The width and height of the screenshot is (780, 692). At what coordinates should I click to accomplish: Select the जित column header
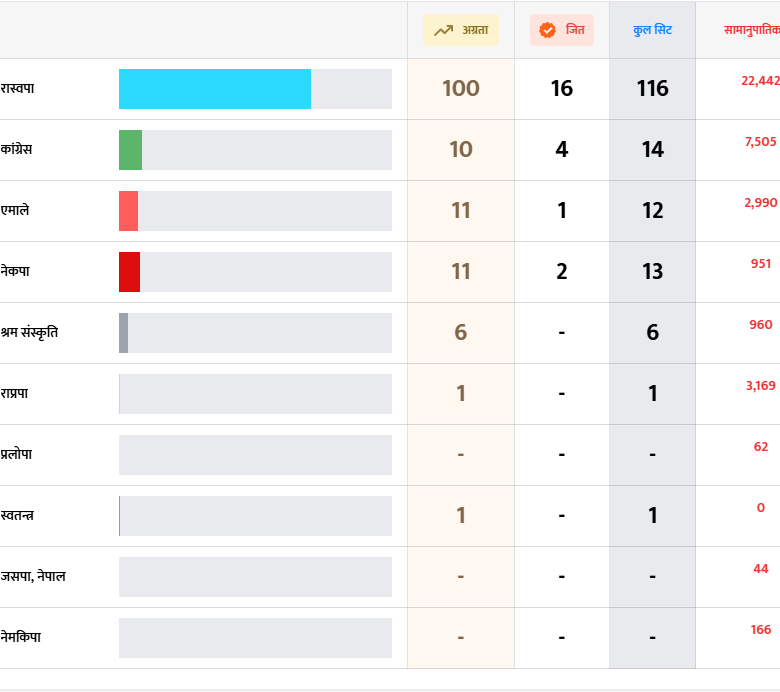(562, 30)
